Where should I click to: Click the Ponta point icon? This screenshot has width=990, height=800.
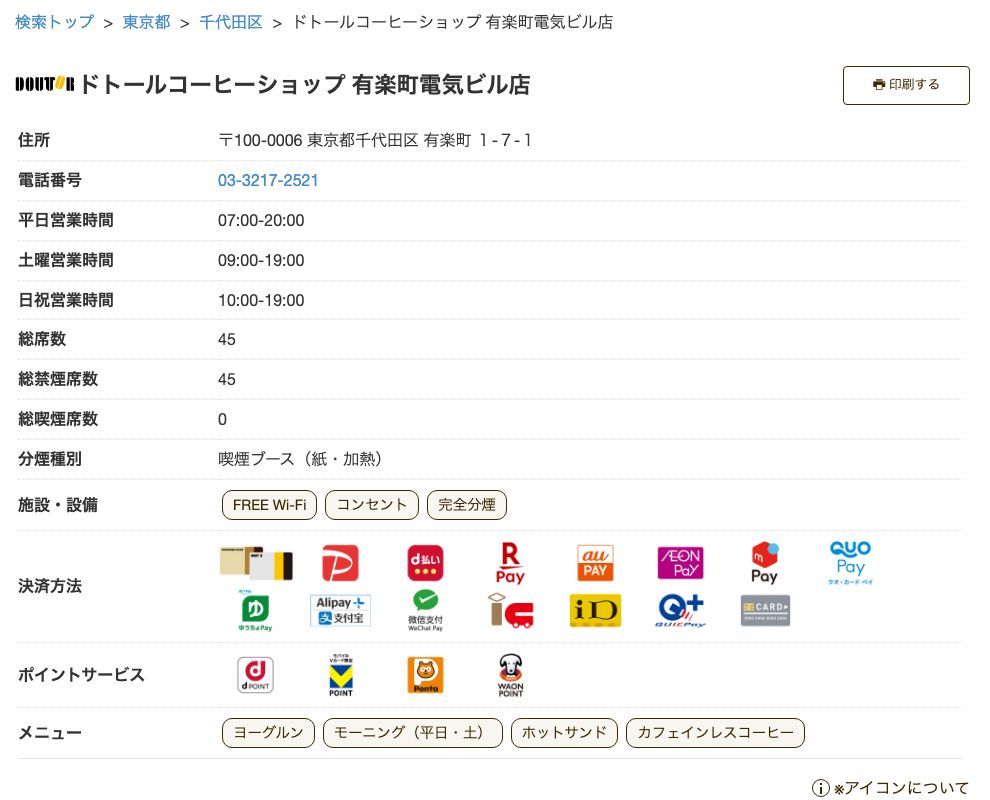425,675
